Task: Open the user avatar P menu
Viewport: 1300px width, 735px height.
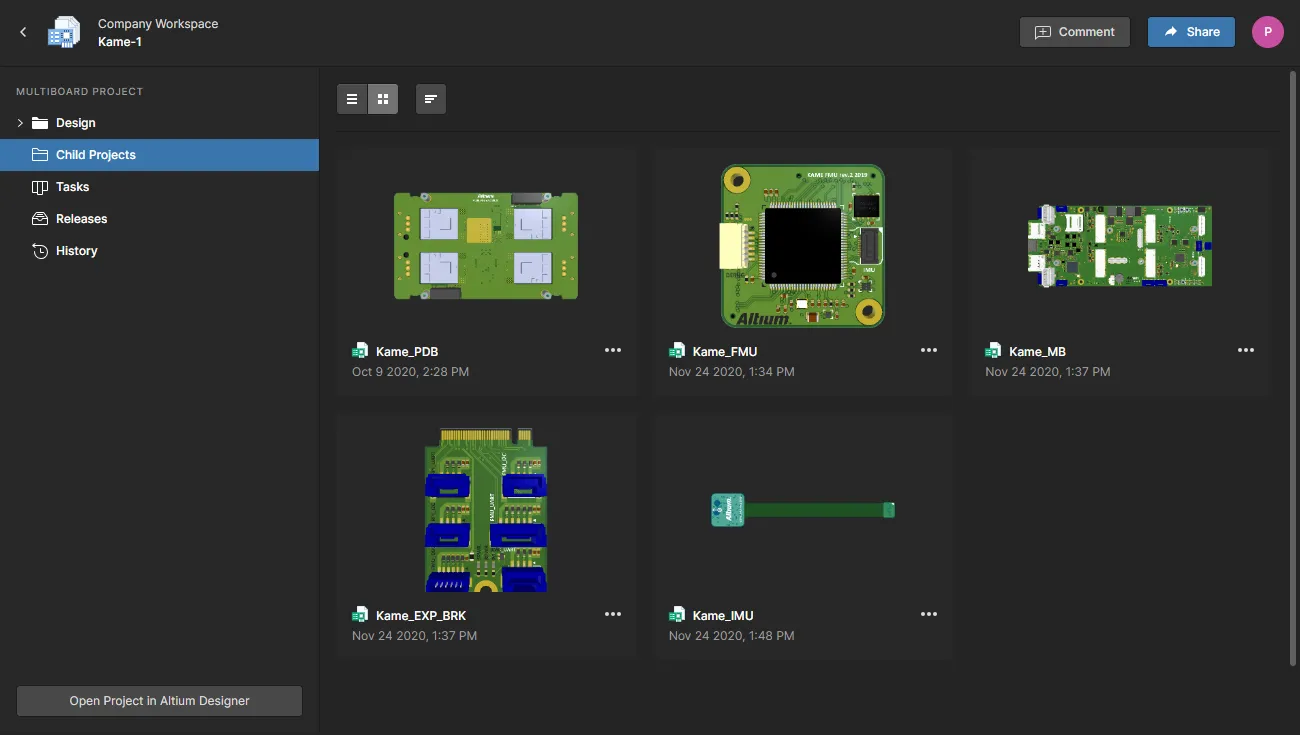Action: click(1268, 32)
